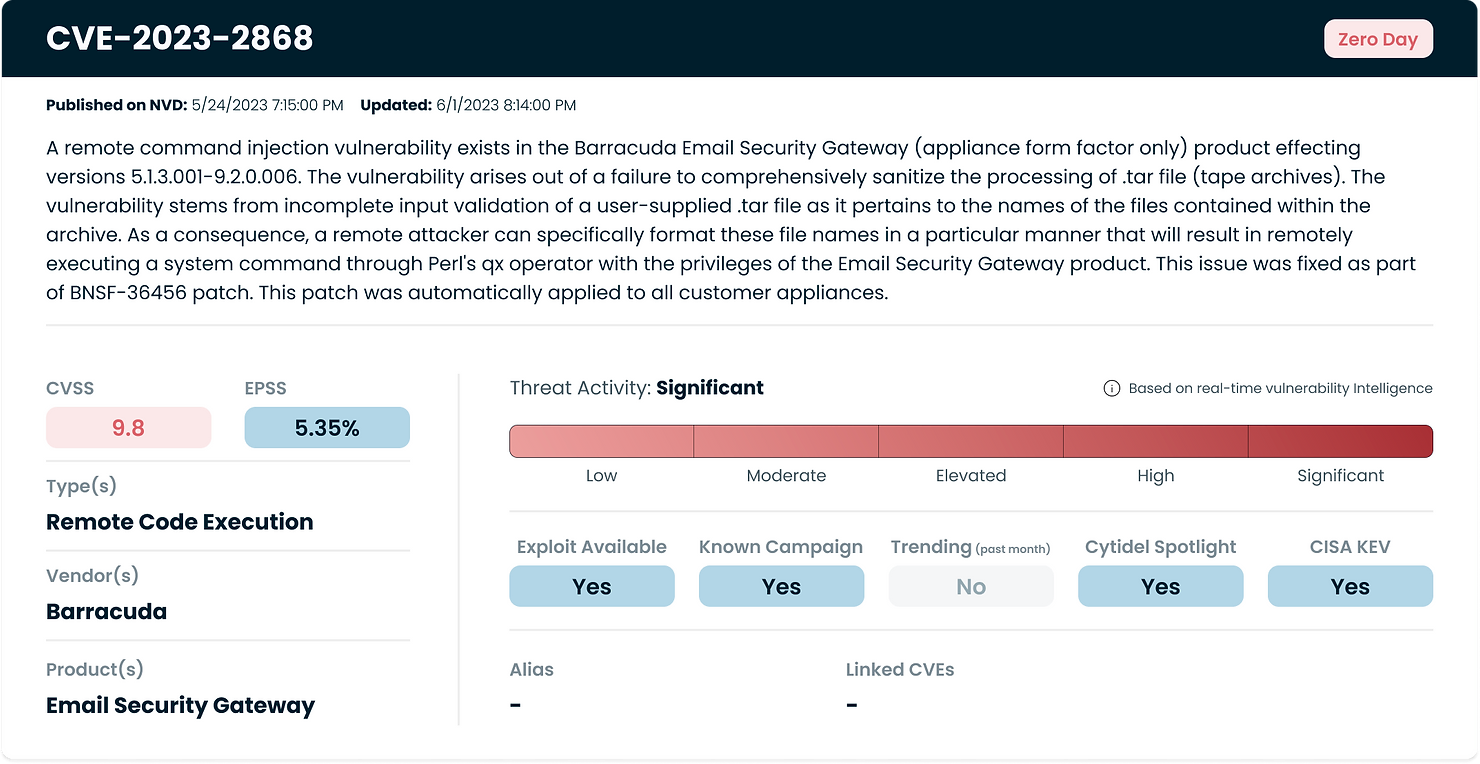Click the CISA KEV Yes indicator
The width and height of the screenshot is (1480, 764).
(x=1350, y=586)
